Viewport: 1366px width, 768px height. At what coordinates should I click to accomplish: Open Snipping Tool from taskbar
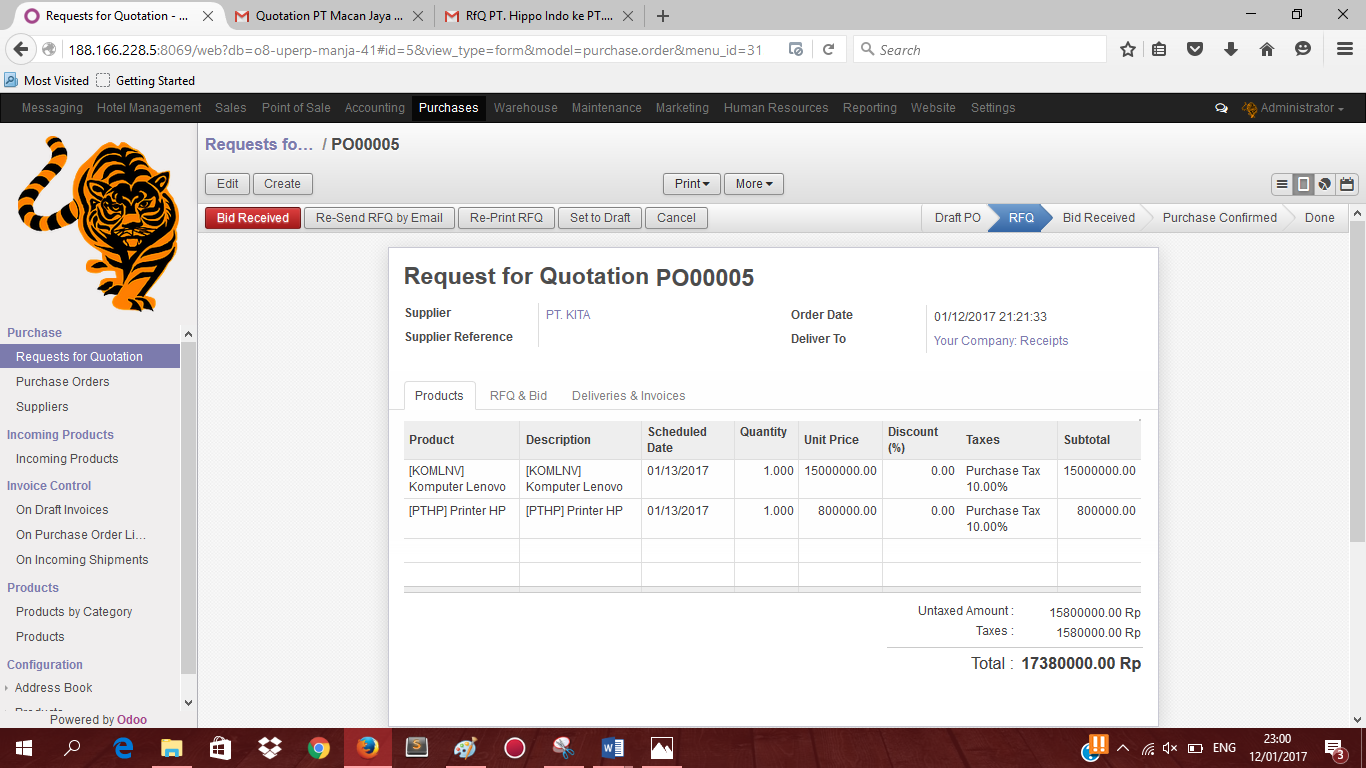(x=564, y=748)
